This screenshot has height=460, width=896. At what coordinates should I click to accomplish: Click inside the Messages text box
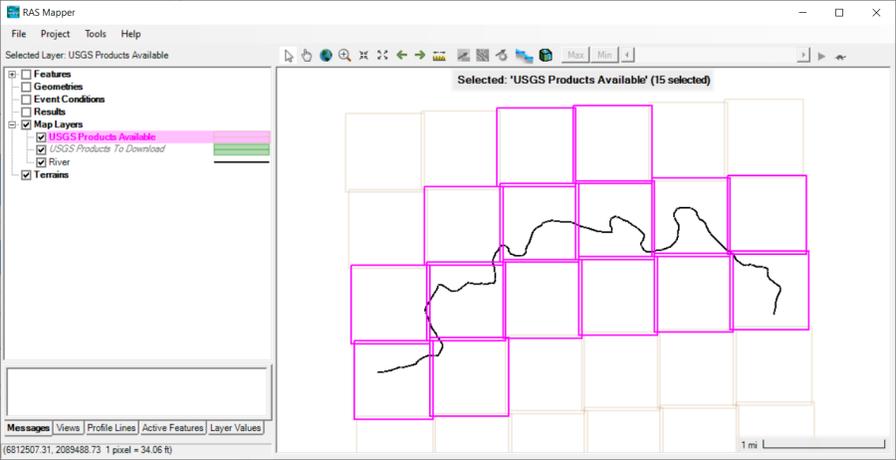[x=137, y=391]
